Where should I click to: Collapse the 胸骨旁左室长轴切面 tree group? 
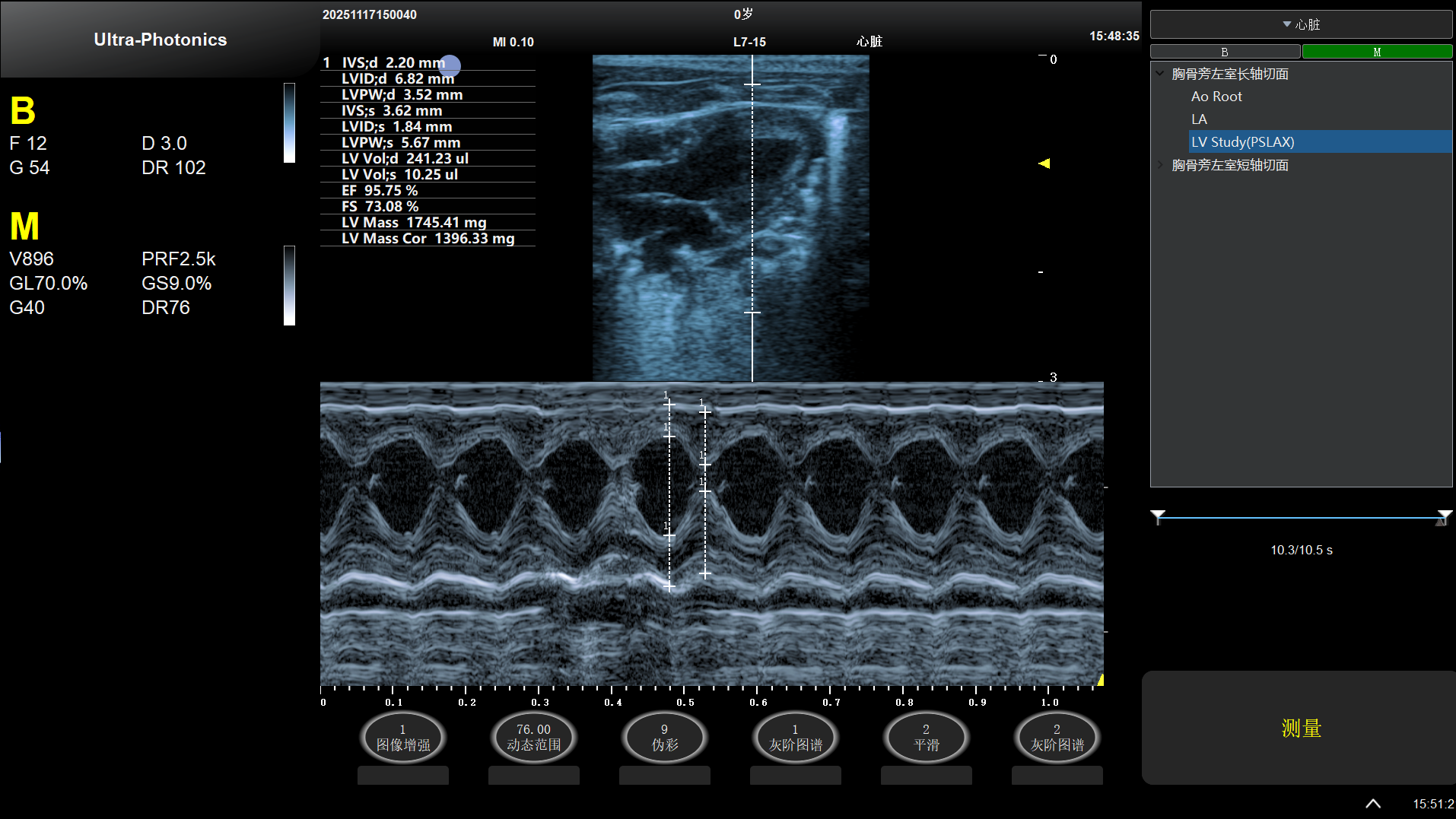(1160, 74)
